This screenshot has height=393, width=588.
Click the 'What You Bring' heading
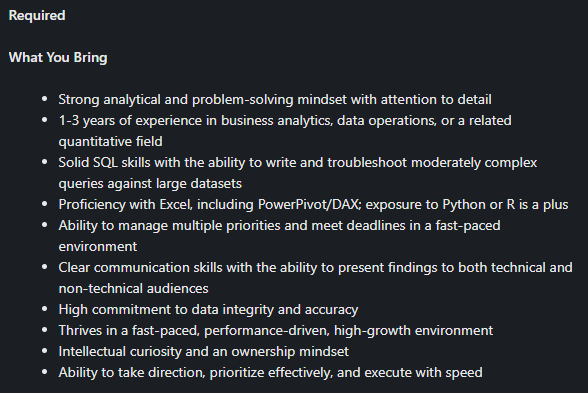[58, 57]
